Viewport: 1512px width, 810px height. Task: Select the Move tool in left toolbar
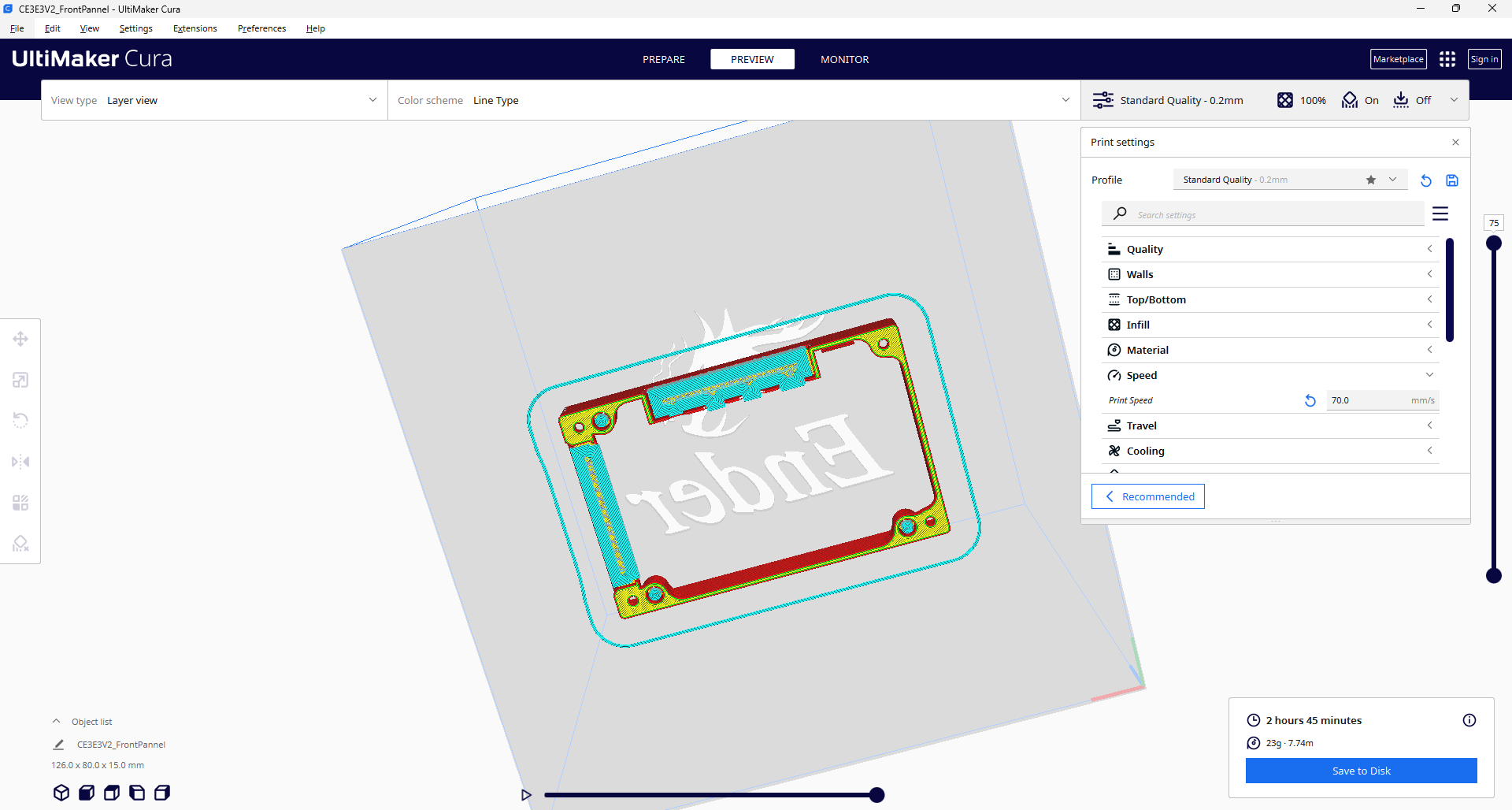point(20,339)
